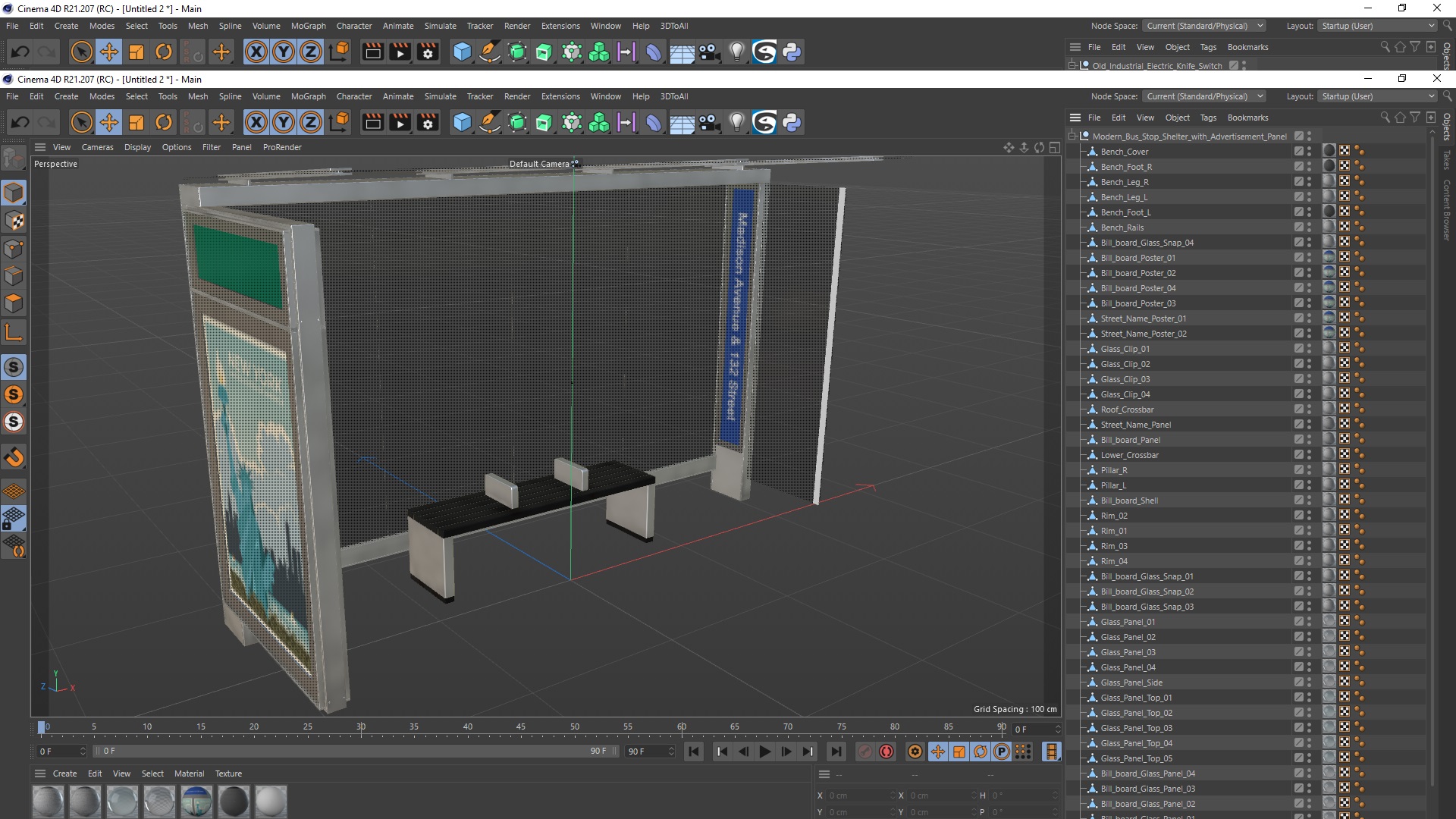Collapse Modern_Bus_Stop_Shelter_with_Advertisement_Panel tree root

1072,136
